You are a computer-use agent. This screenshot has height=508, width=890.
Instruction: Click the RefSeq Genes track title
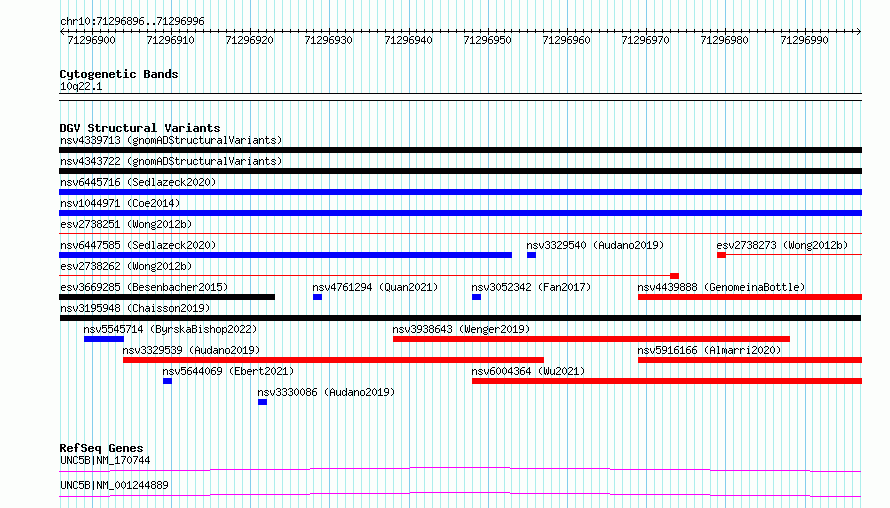pyautogui.click(x=101, y=448)
